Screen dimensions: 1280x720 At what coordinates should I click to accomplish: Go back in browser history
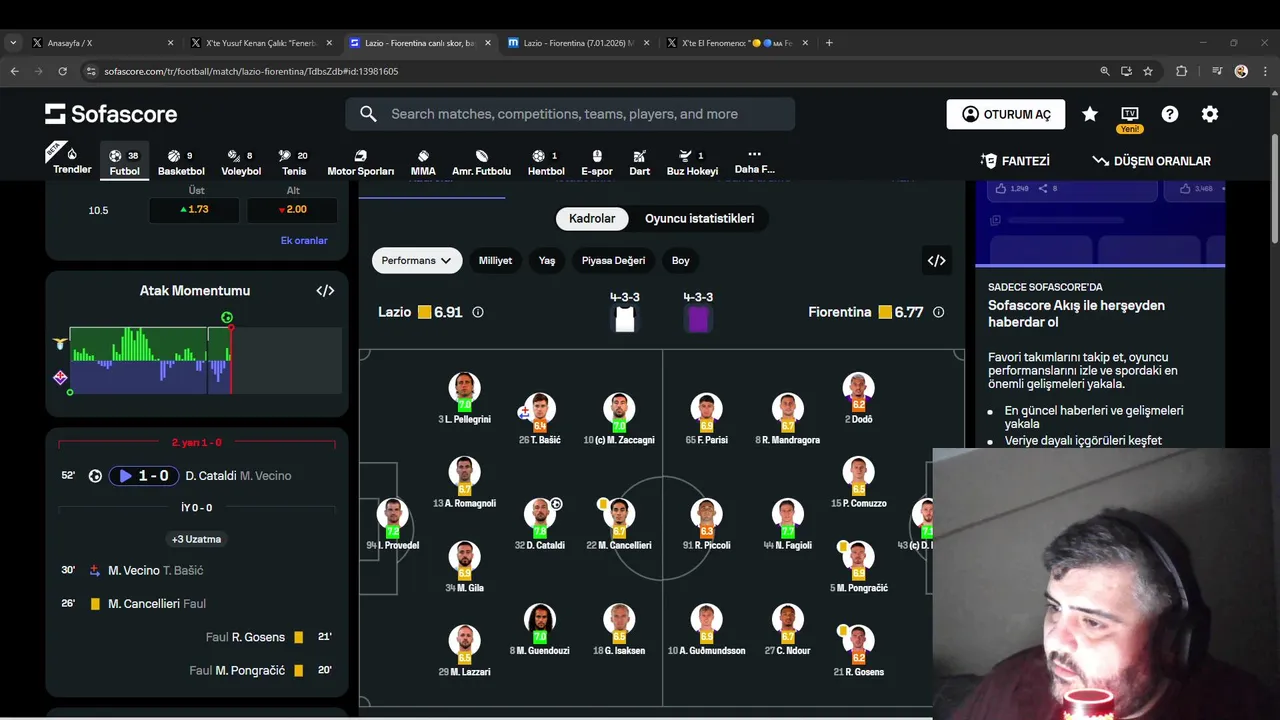click(14, 71)
